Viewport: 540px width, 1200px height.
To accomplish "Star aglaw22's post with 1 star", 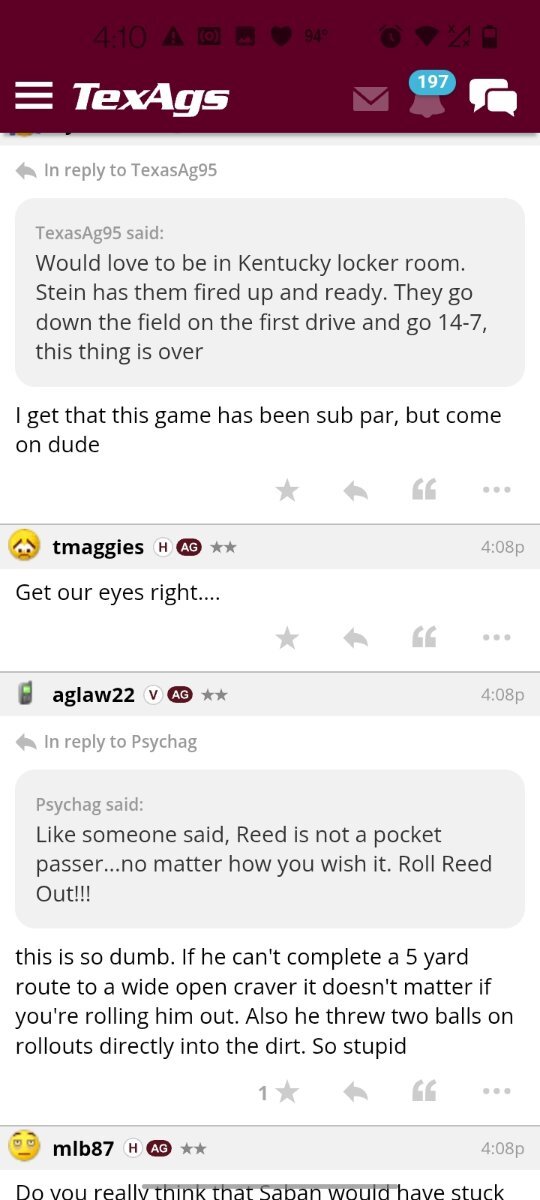I will [x=279, y=1092].
